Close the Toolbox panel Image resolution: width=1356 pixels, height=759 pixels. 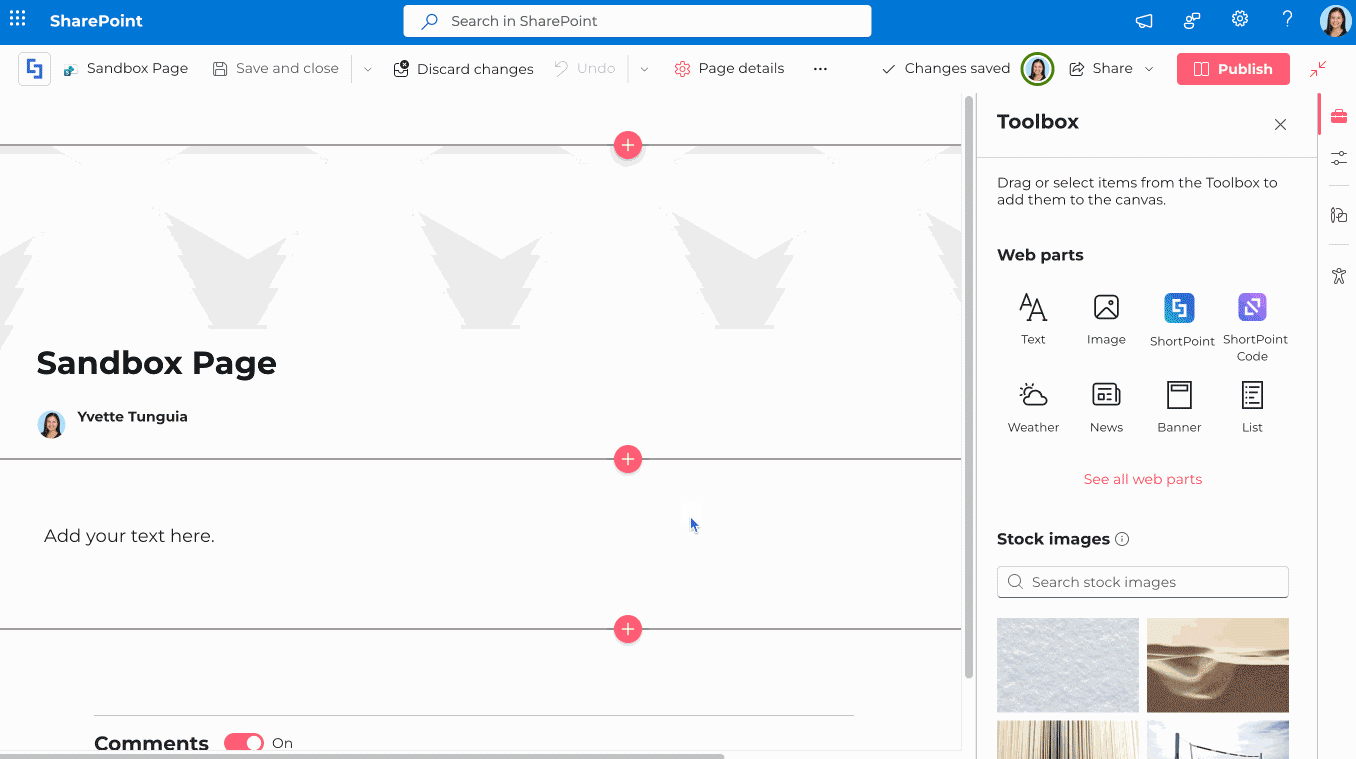point(1280,125)
